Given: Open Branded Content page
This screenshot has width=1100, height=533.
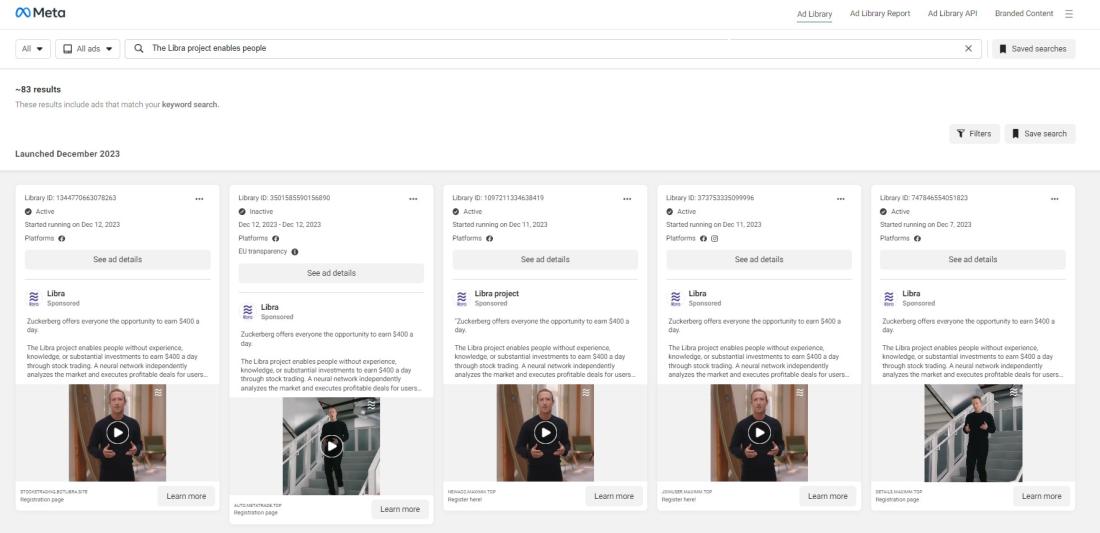Looking at the screenshot, I should [1024, 13].
